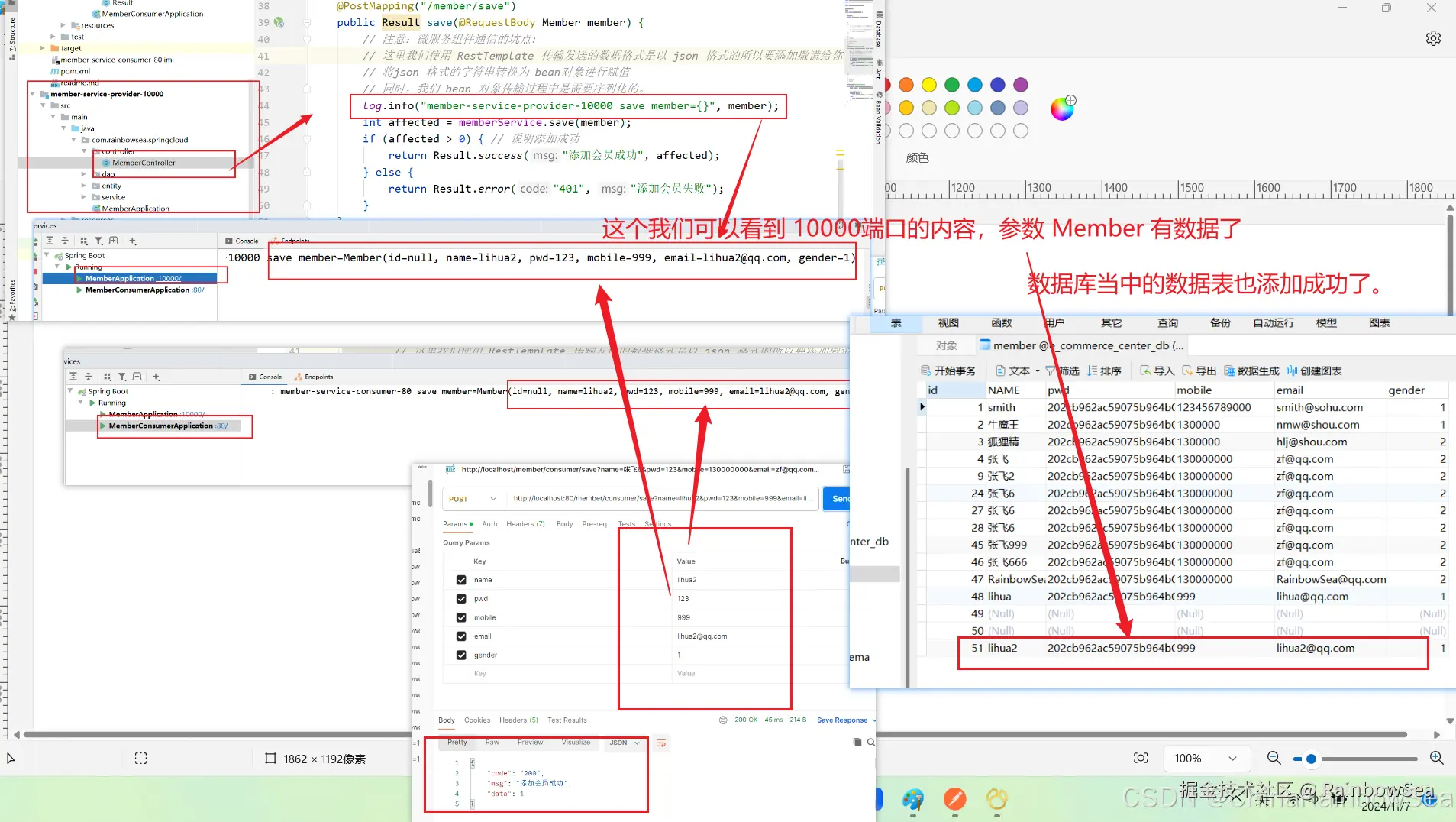Screen dimensions: 1456x822
Task: Select the Raw response view button
Action: click(492, 743)
